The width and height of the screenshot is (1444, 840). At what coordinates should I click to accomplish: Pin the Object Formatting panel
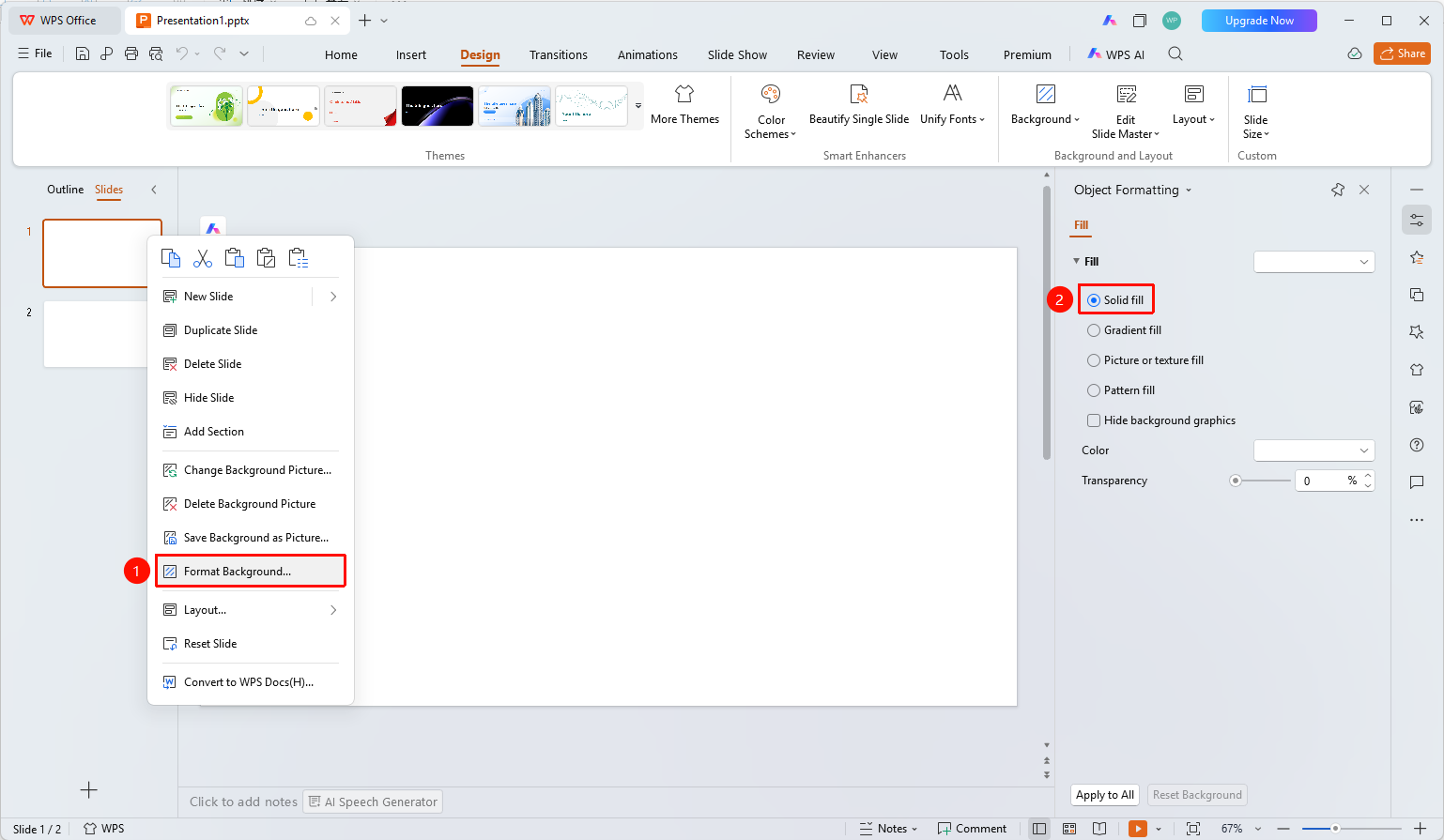pos(1338,190)
